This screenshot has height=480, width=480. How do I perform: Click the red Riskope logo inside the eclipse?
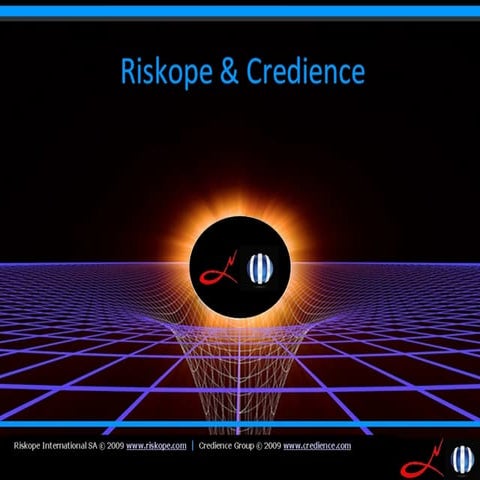219,268
